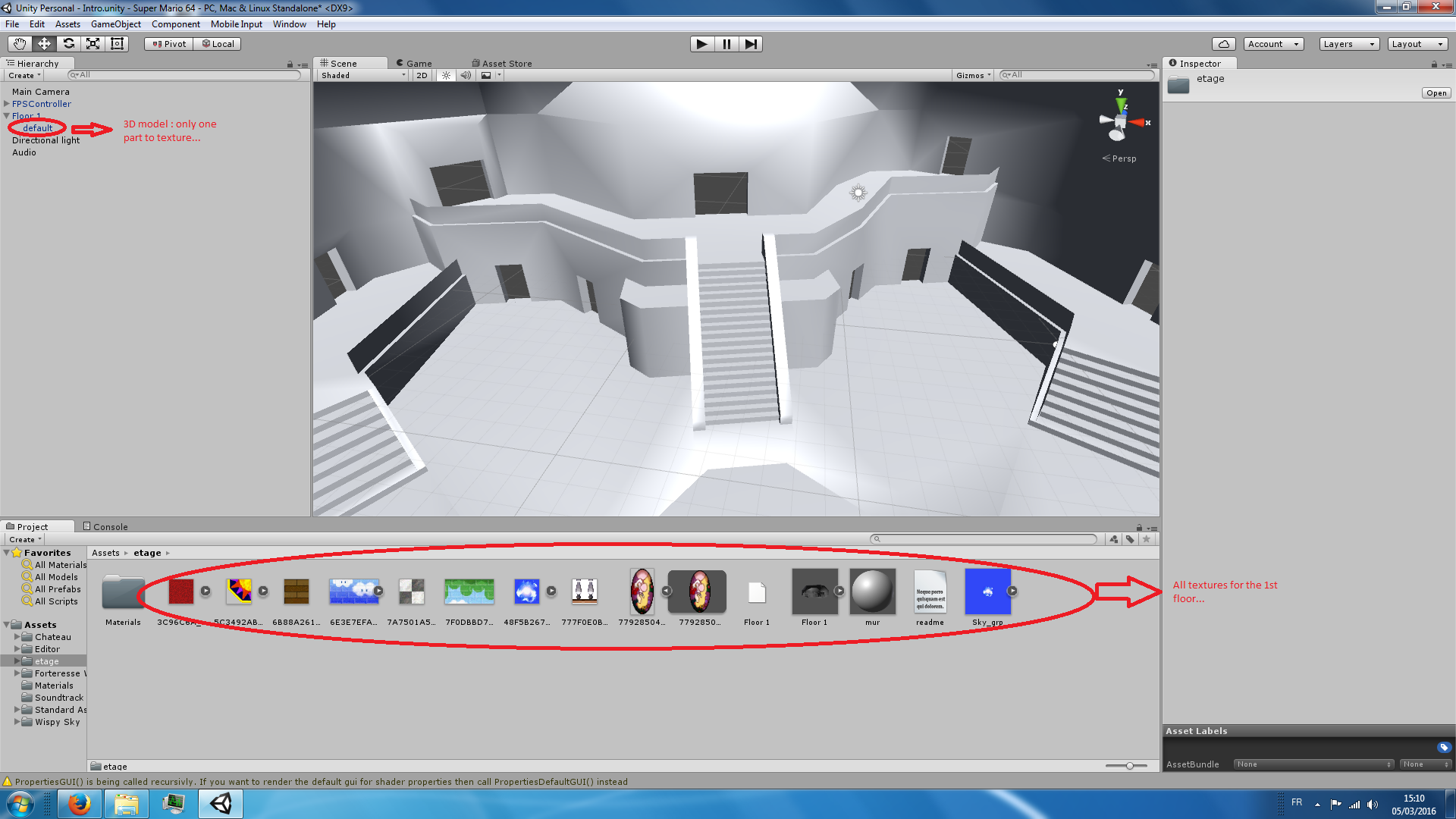The width and height of the screenshot is (1456, 819).
Task: Open Project Create dropdown
Action: pos(25,539)
